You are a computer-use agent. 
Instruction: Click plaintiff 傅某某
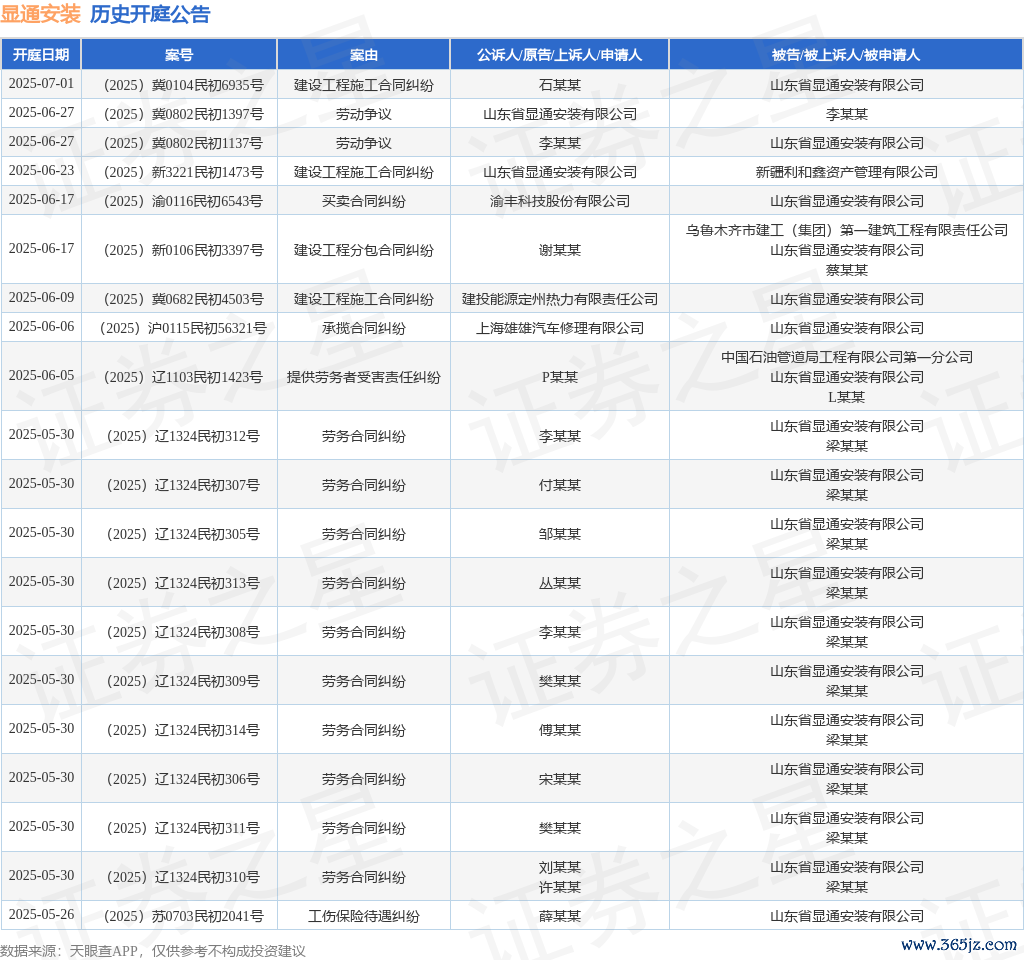tap(560, 730)
